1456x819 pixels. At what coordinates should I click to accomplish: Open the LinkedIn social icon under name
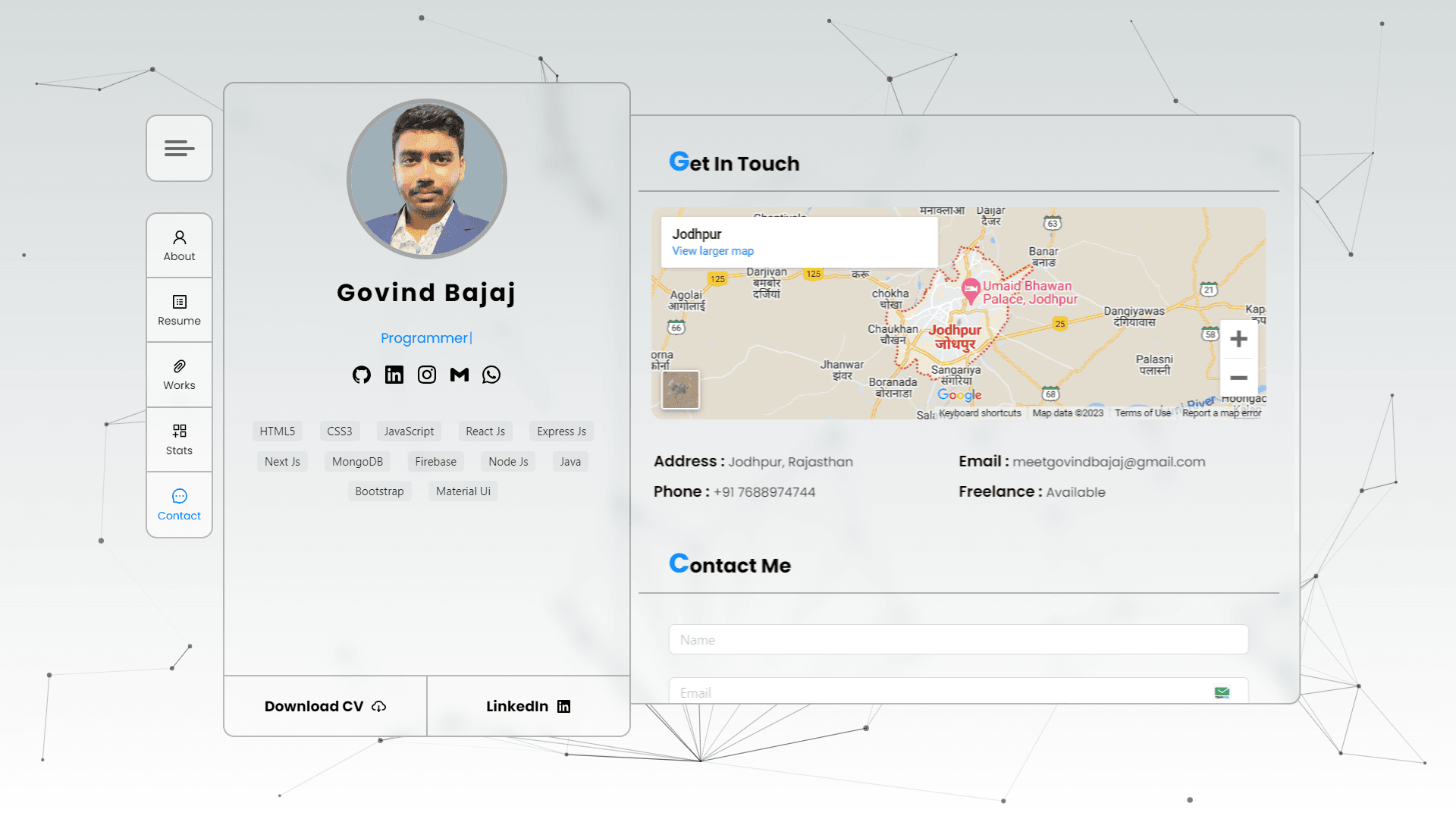click(x=394, y=375)
